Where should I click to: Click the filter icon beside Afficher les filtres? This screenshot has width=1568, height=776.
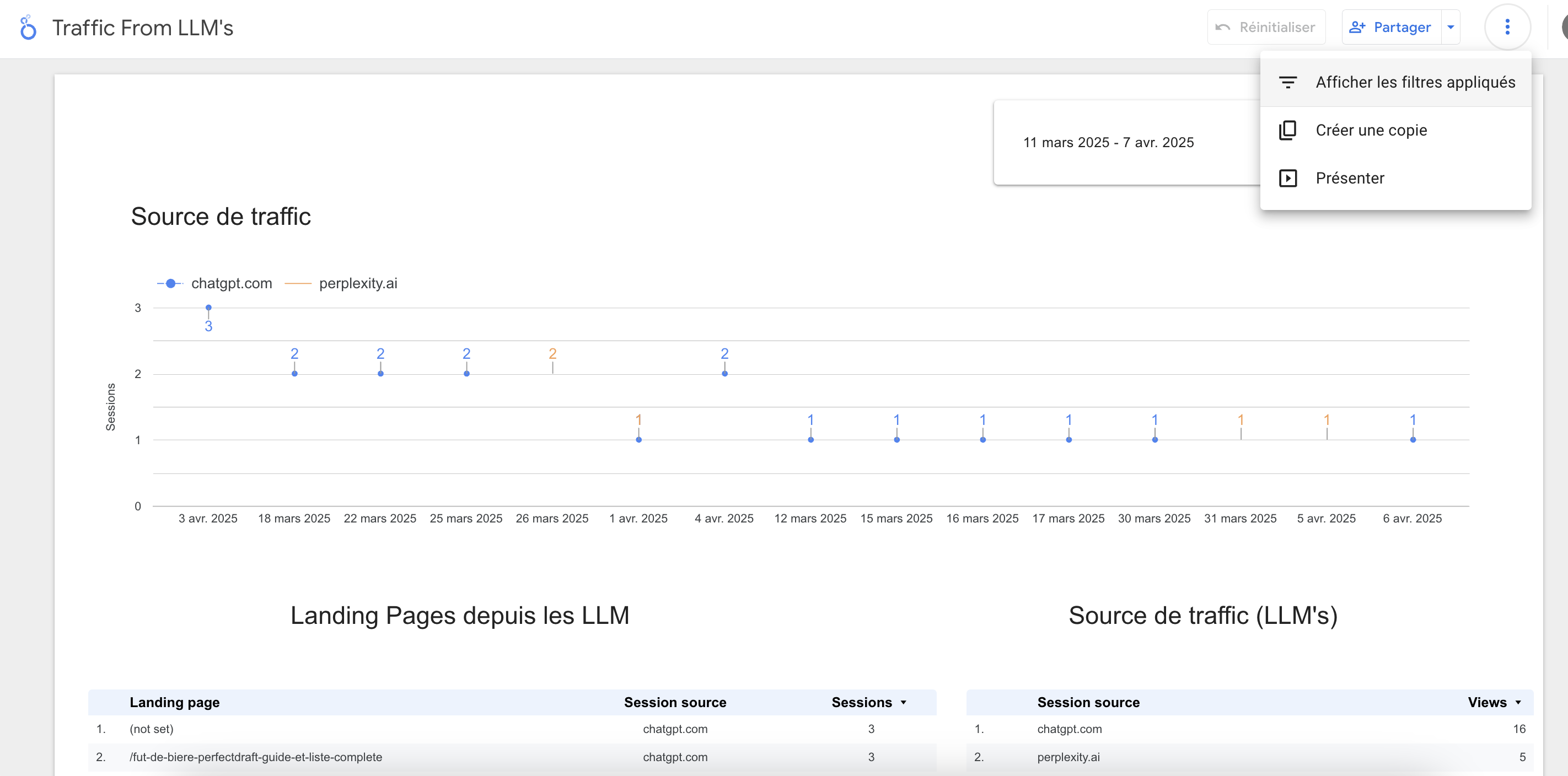[1287, 82]
